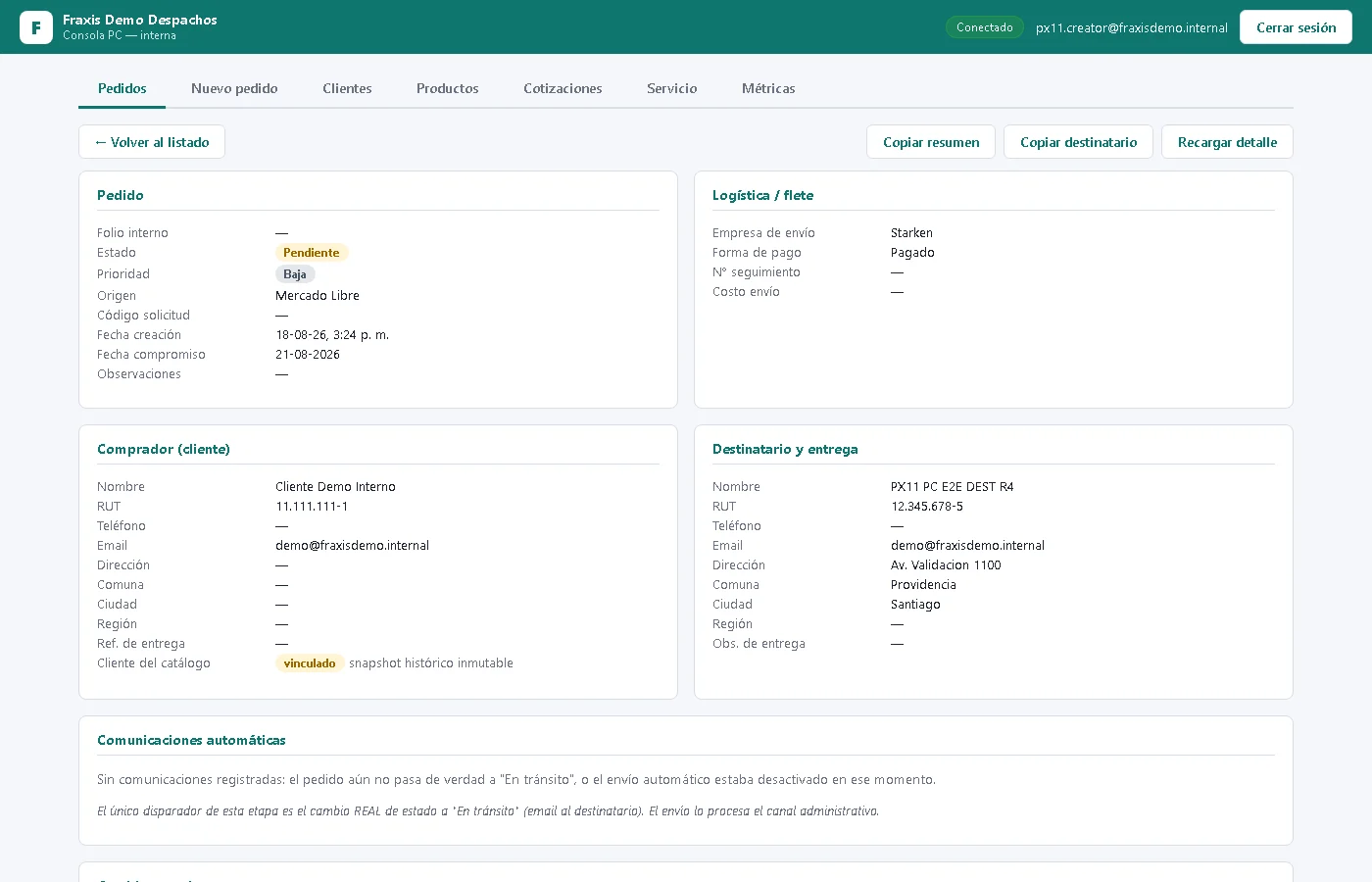Click the Santiago city value
Viewport: 1372px width, 882px height.
(915, 605)
